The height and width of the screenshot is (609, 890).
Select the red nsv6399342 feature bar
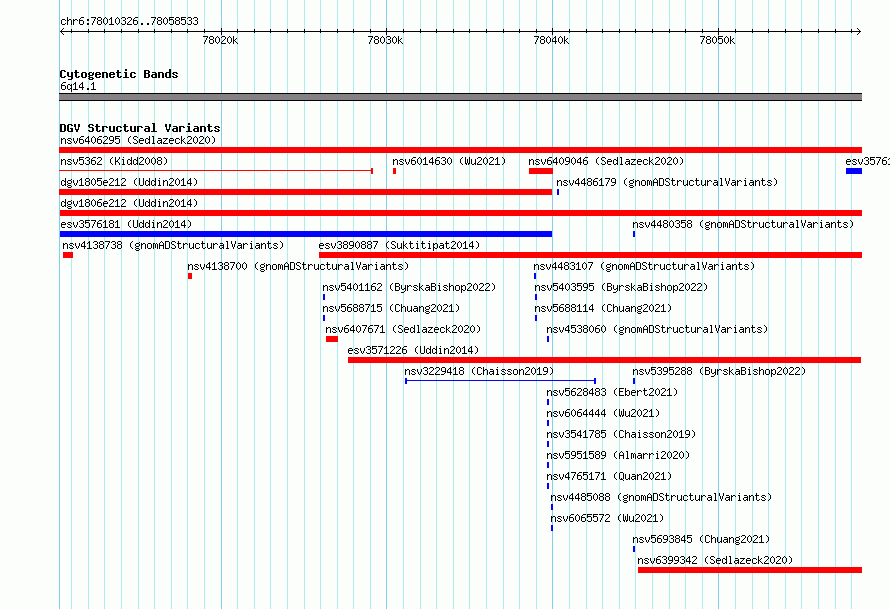[750, 570]
